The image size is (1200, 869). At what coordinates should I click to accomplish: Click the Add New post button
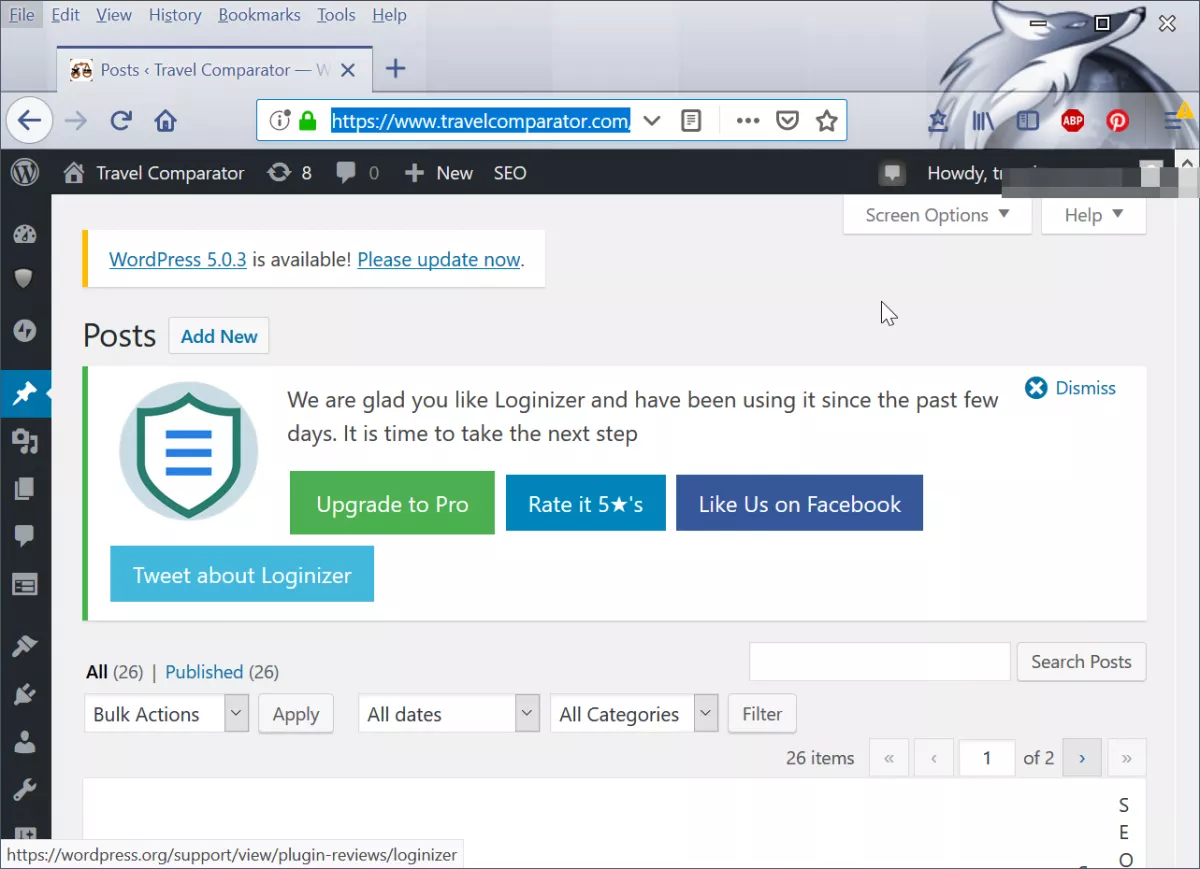click(219, 336)
